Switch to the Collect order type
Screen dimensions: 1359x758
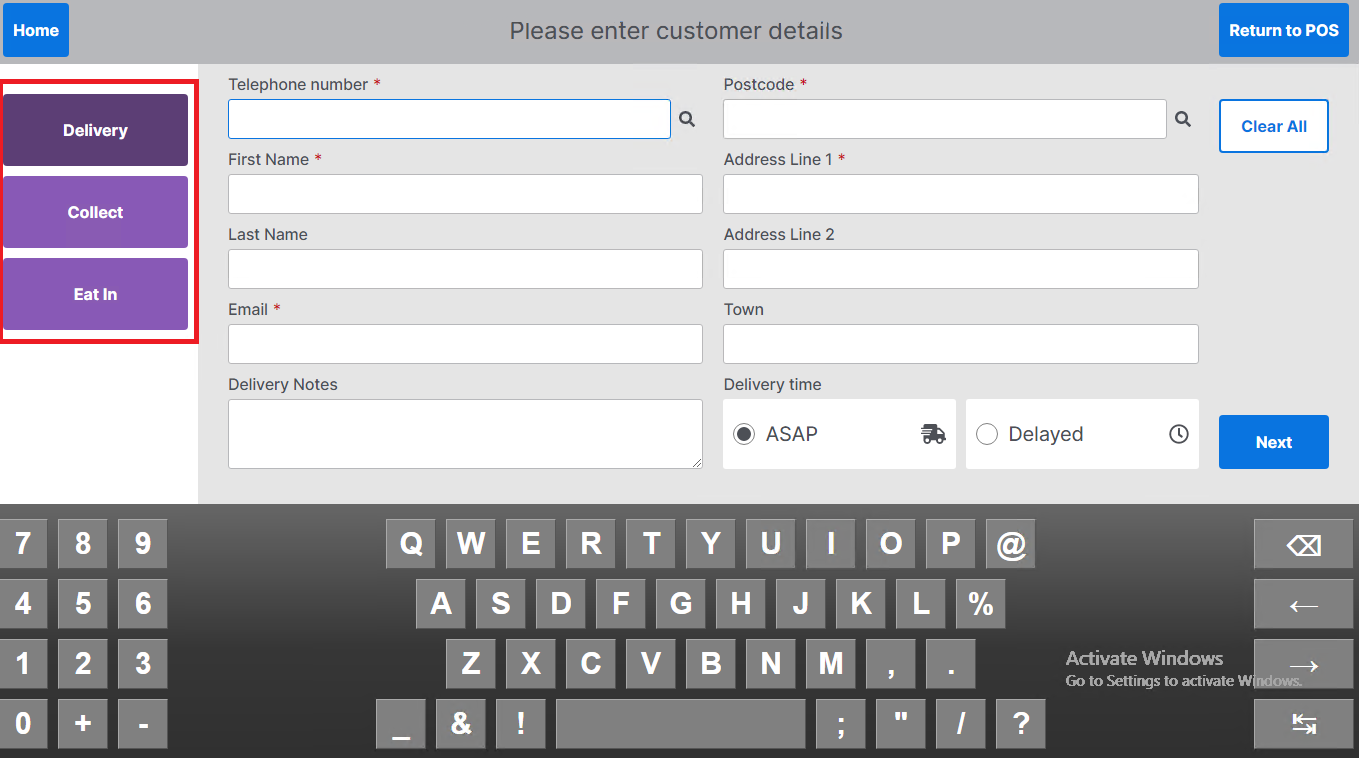click(x=95, y=212)
